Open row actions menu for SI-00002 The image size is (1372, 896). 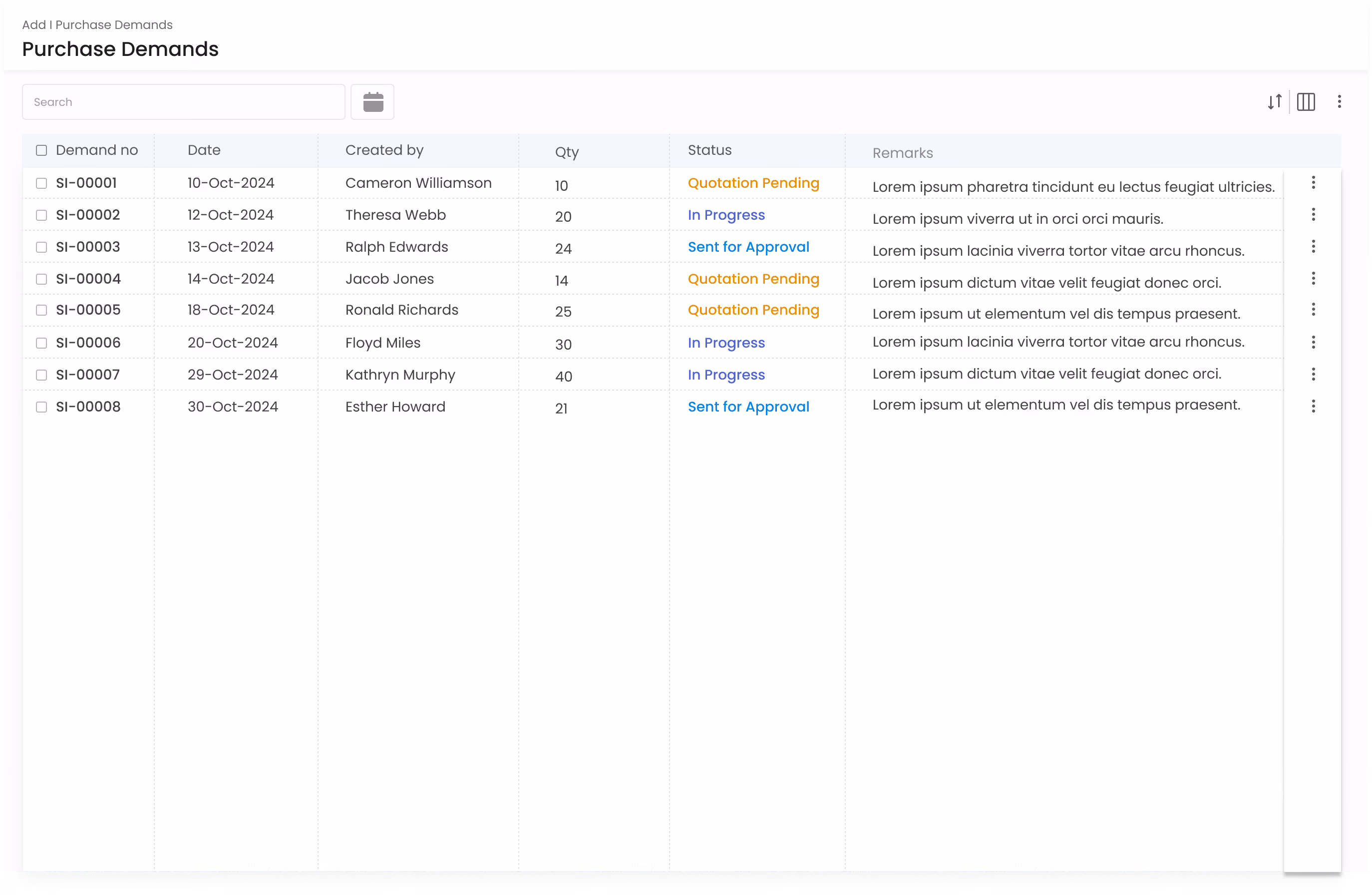(1313, 214)
